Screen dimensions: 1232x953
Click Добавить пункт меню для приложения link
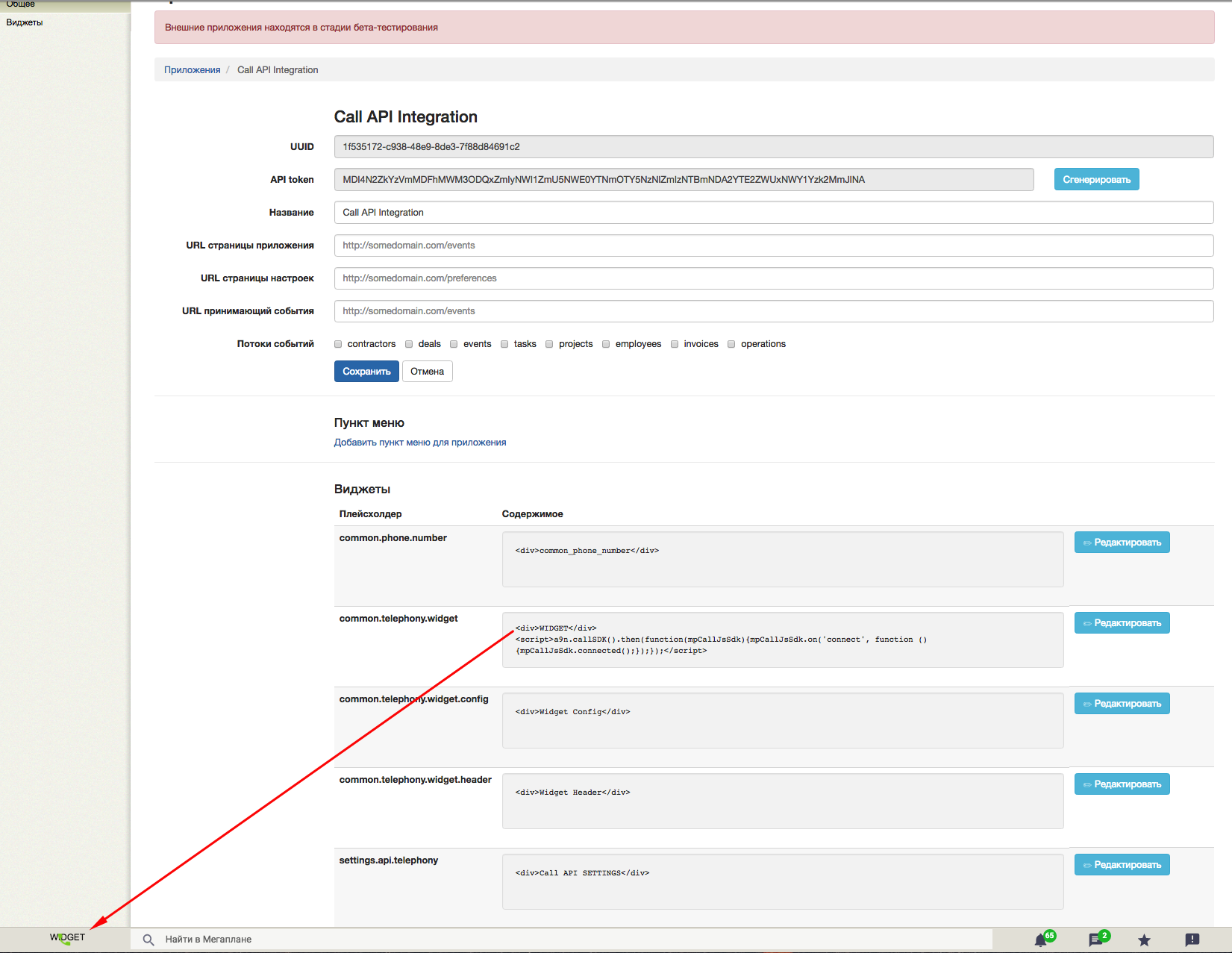[419, 443]
